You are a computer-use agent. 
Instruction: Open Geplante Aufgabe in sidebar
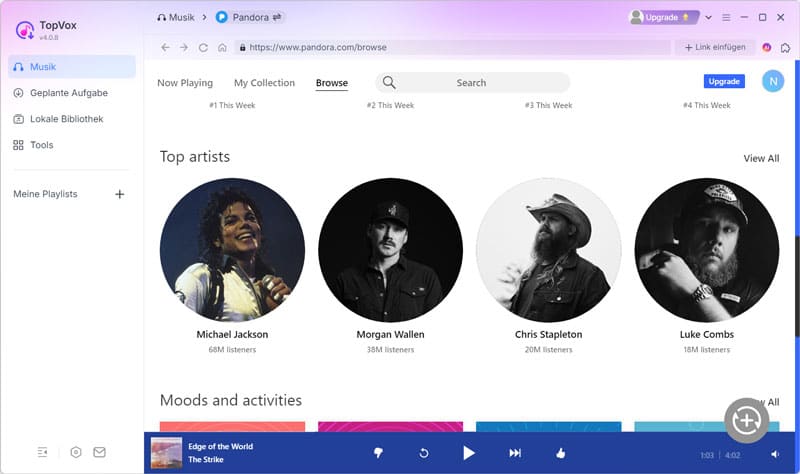71,93
